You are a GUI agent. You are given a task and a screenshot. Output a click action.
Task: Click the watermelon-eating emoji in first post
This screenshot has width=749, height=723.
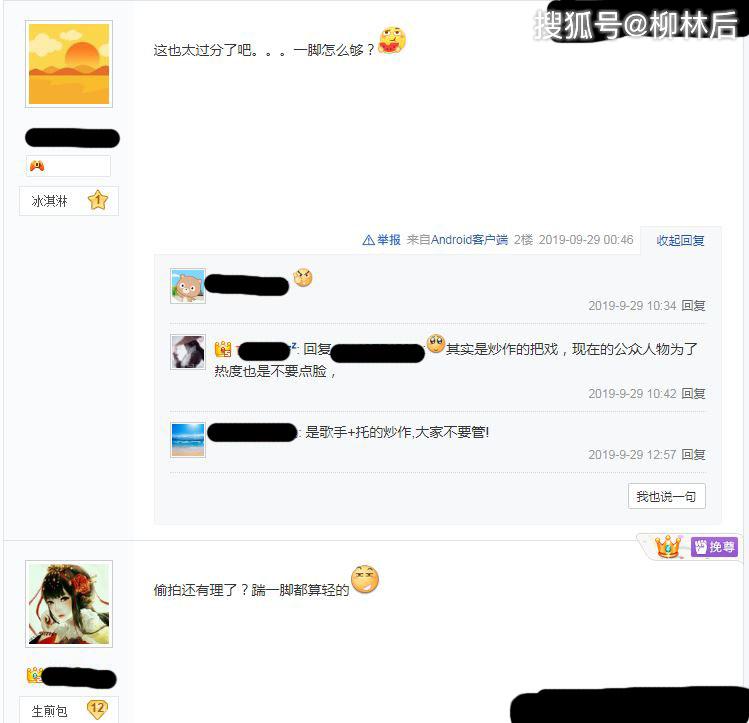point(392,40)
